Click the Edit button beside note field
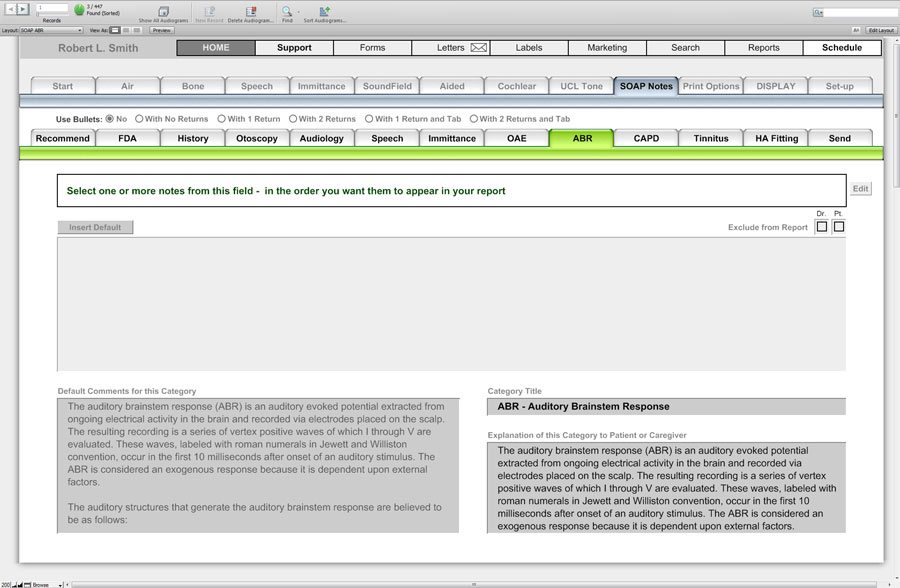Screen dimensions: 900x588 point(860,189)
